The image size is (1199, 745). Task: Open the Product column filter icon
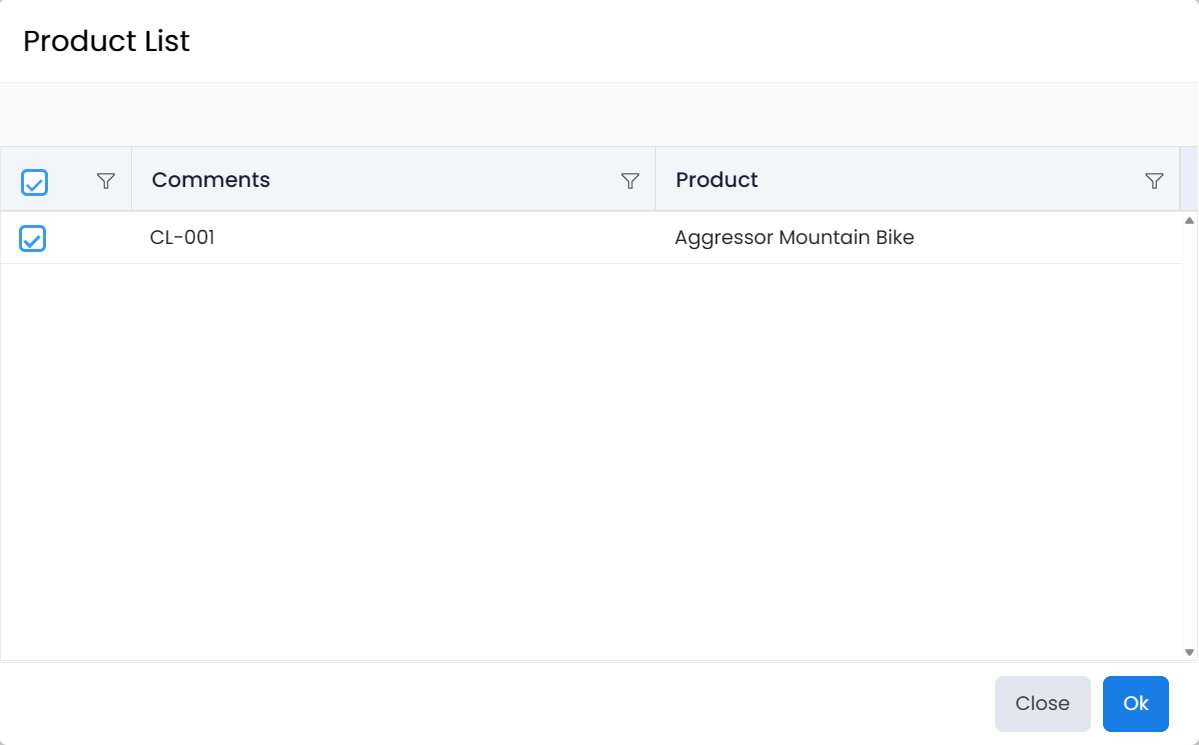[x=1154, y=181]
